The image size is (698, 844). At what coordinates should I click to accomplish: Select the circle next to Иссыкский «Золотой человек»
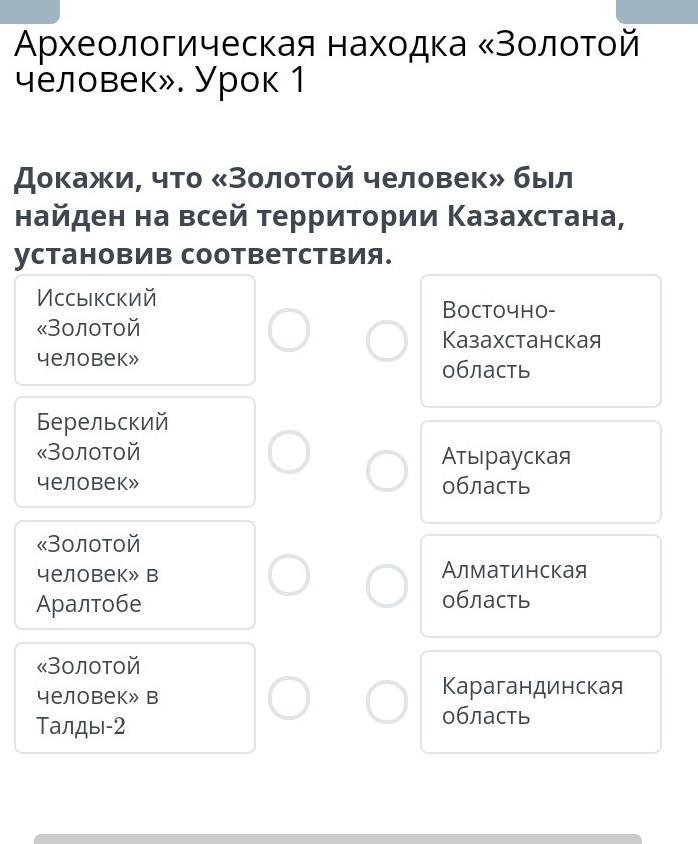pos(289,330)
